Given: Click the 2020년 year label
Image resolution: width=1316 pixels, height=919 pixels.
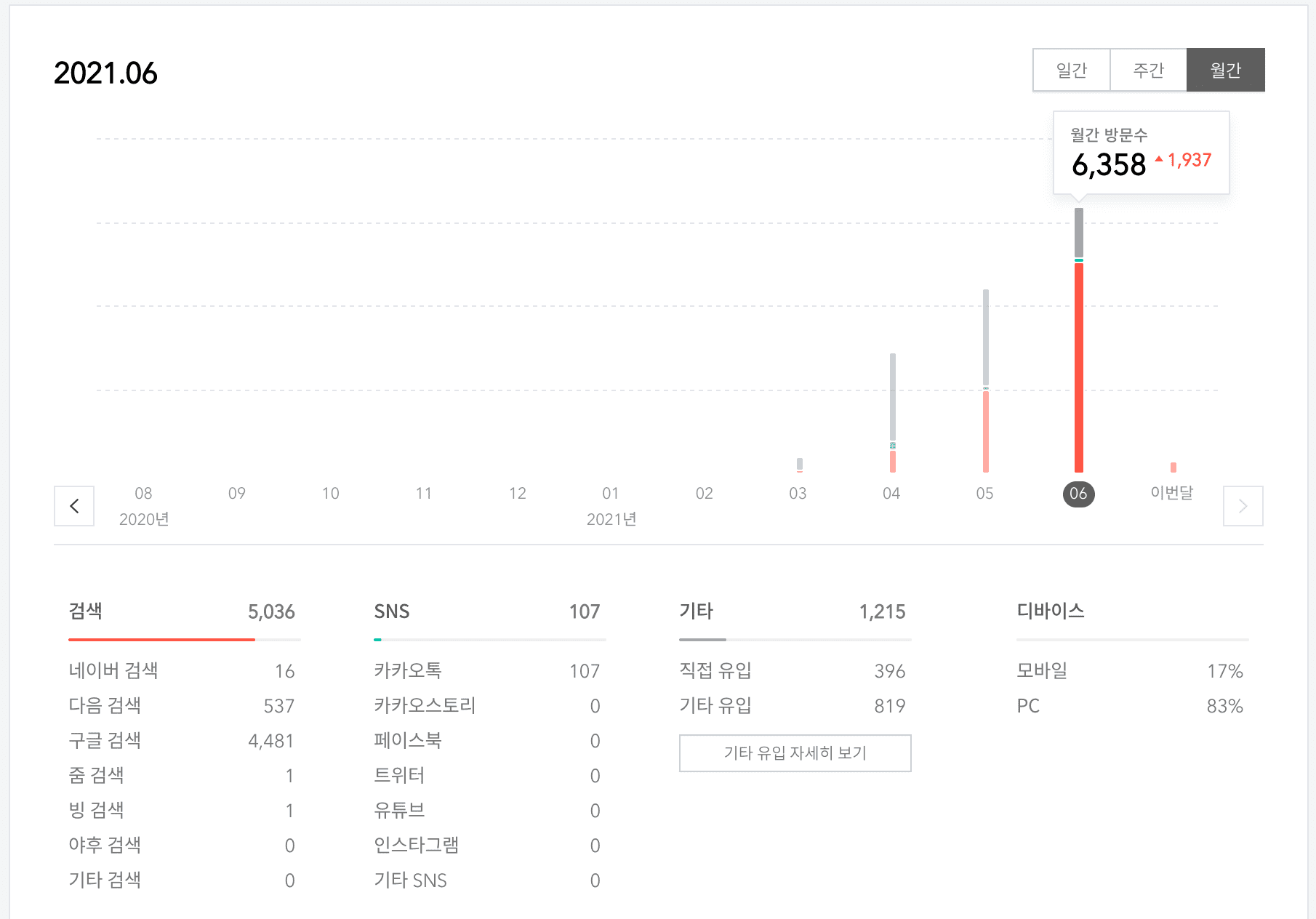Looking at the screenshot, I should point(144,519).
